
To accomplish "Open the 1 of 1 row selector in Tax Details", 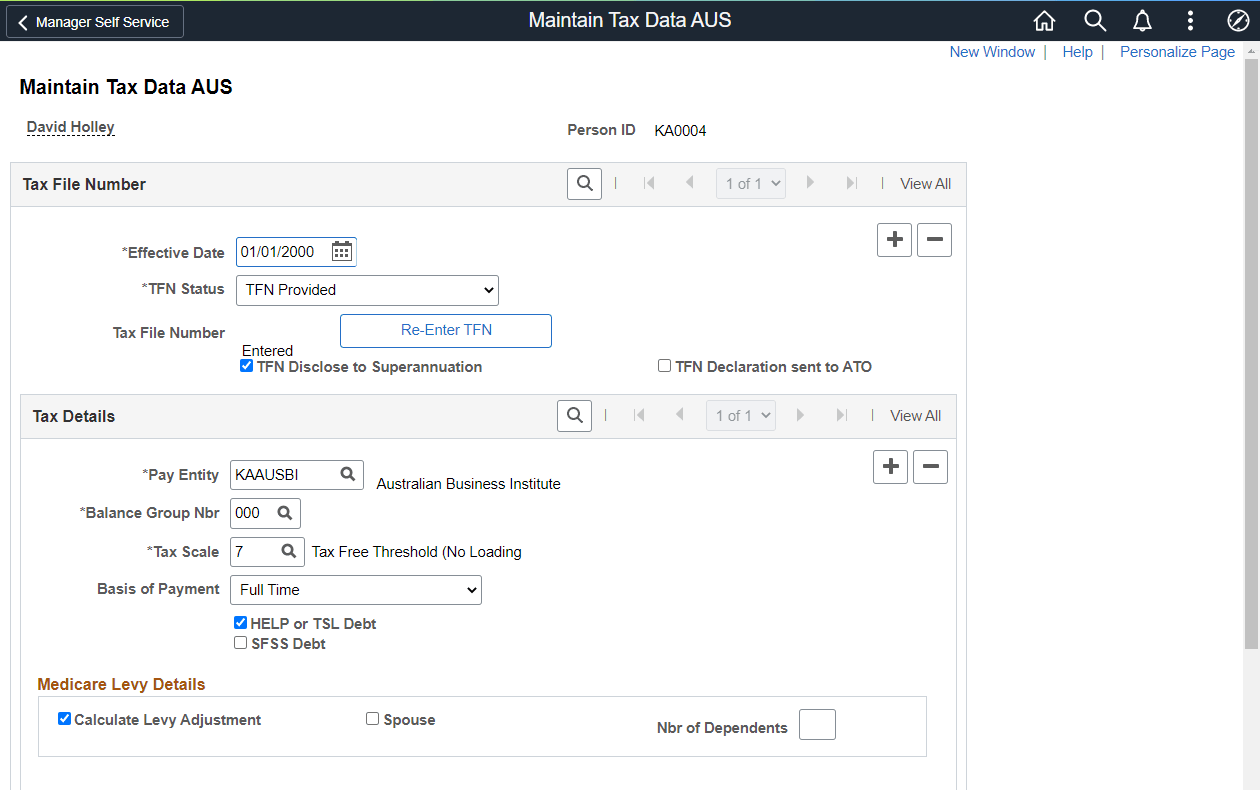I will [x=740, y=415].
